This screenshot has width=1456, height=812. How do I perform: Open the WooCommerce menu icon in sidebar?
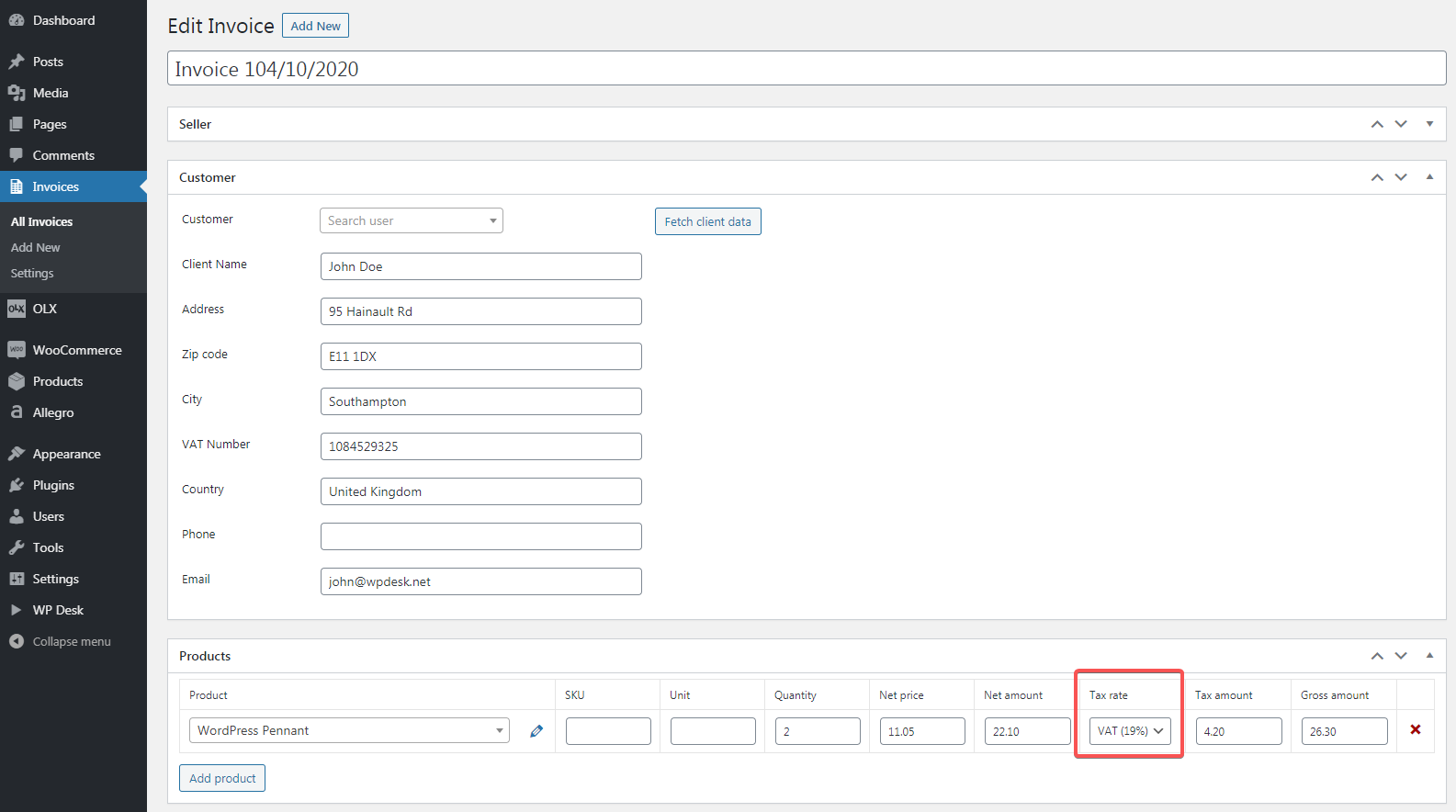[17, 350]
